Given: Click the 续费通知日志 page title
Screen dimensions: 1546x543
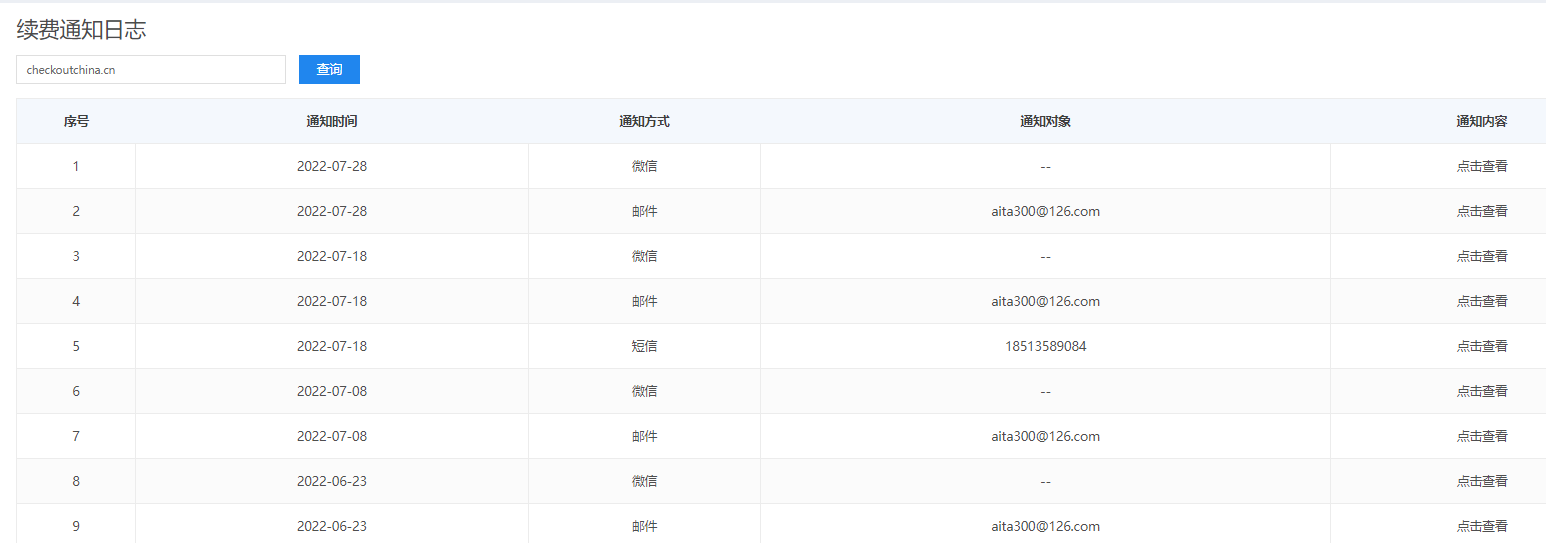Looking at the screenshot, I should click(x=81, y=31).
